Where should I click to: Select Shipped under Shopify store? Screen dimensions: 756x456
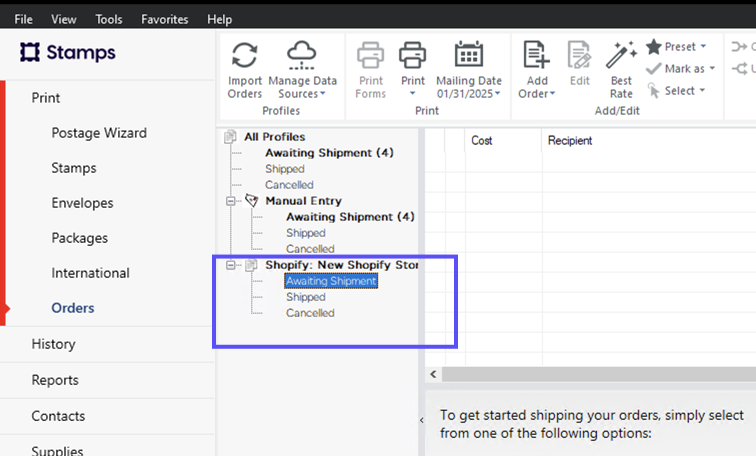coord(306,297)
